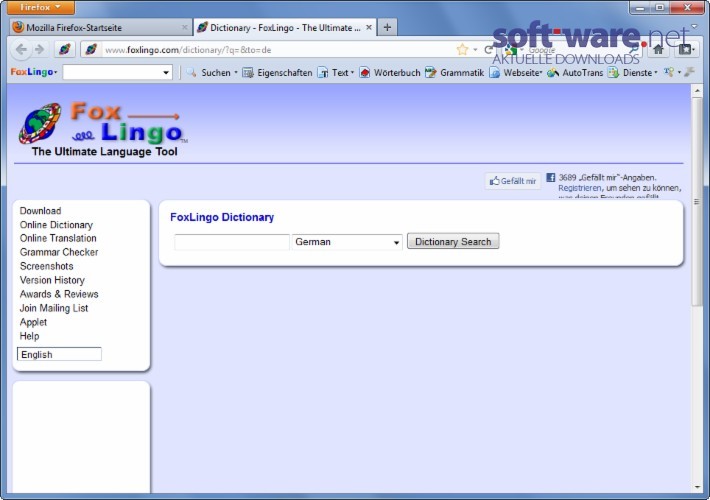710x500 pixels.
Task: Follow the Registrieren link
Action: coord(580,188)
